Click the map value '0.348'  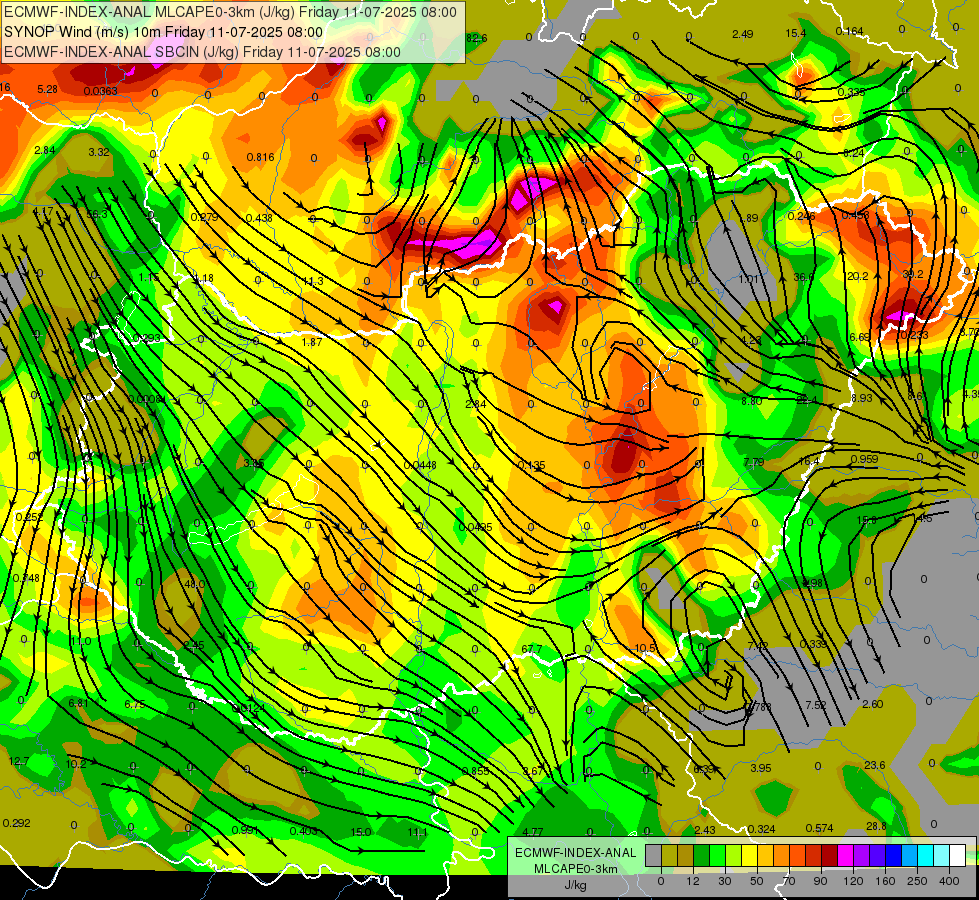pyautogui.click(x=26, y=578)
